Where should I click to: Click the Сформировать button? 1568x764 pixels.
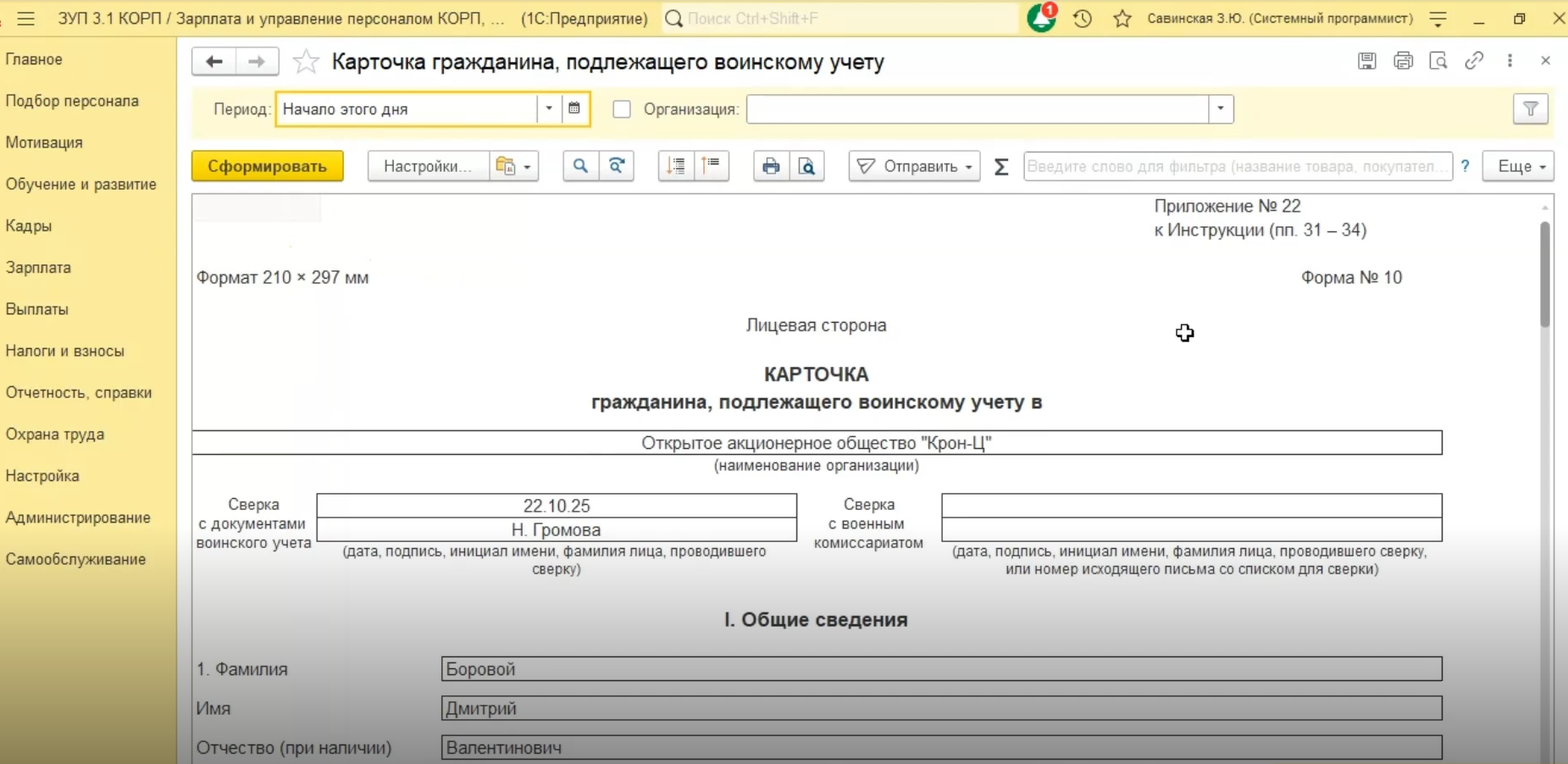point(267,166)
